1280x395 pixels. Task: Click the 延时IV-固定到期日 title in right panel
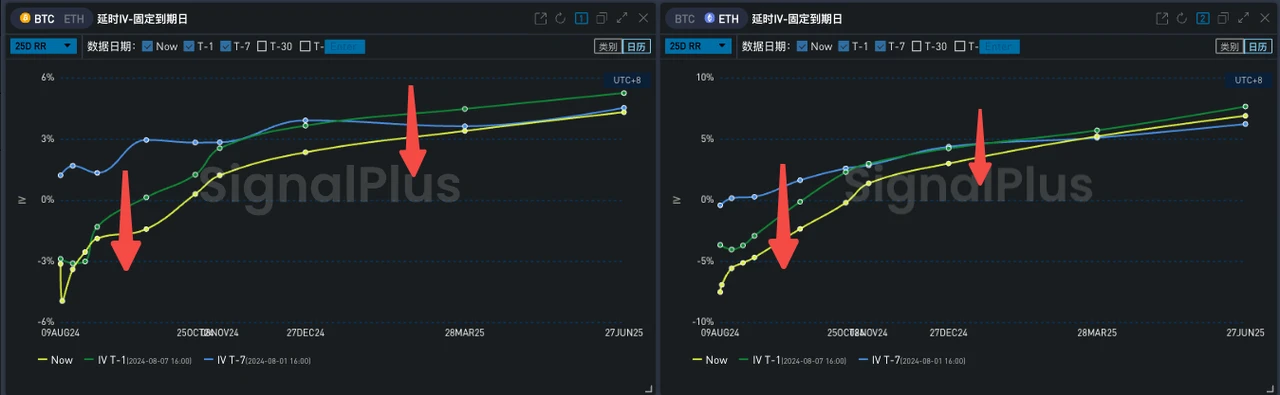(x=798, y=18)
